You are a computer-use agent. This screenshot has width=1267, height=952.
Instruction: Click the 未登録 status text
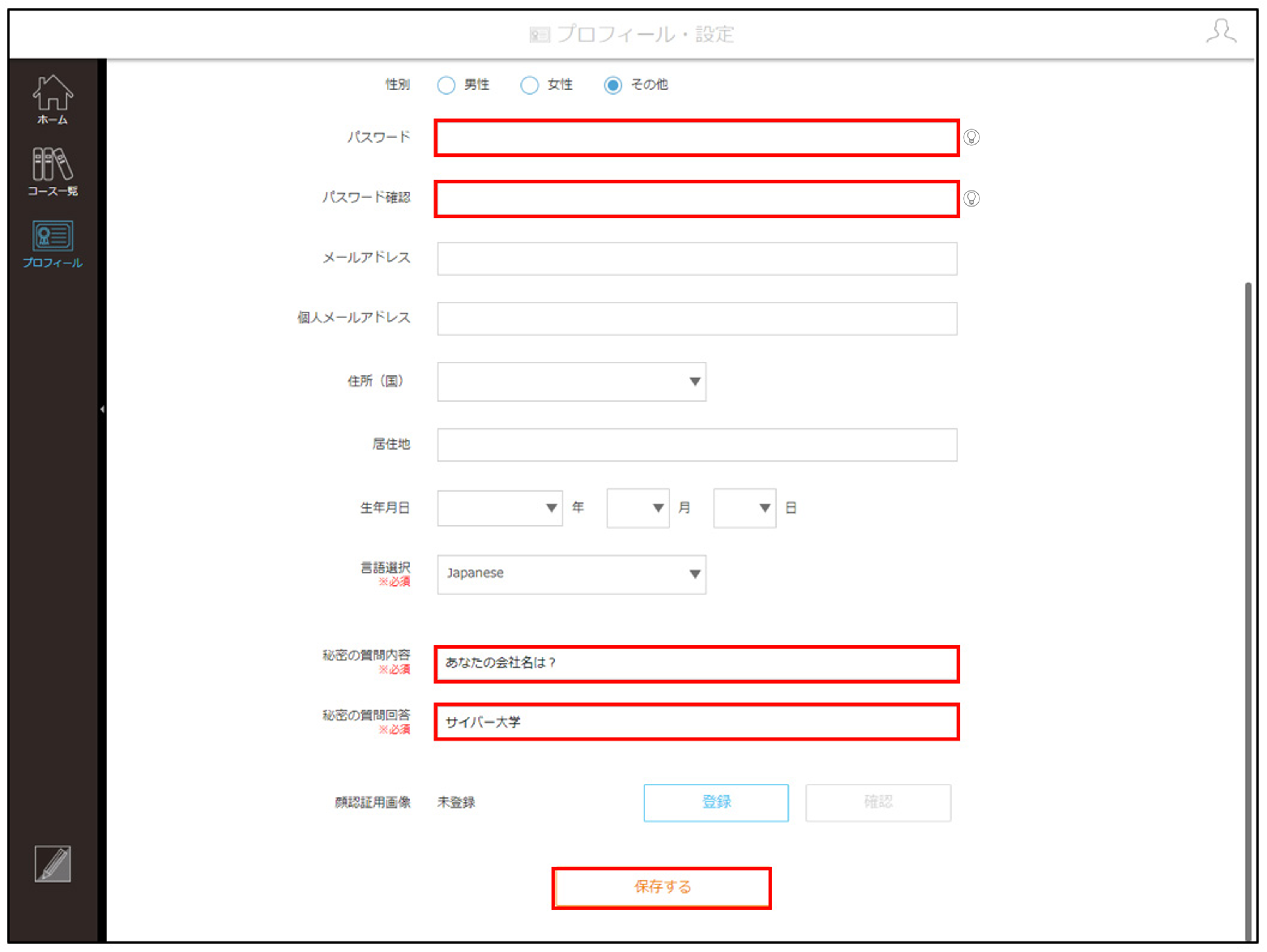tap(456, 802)
